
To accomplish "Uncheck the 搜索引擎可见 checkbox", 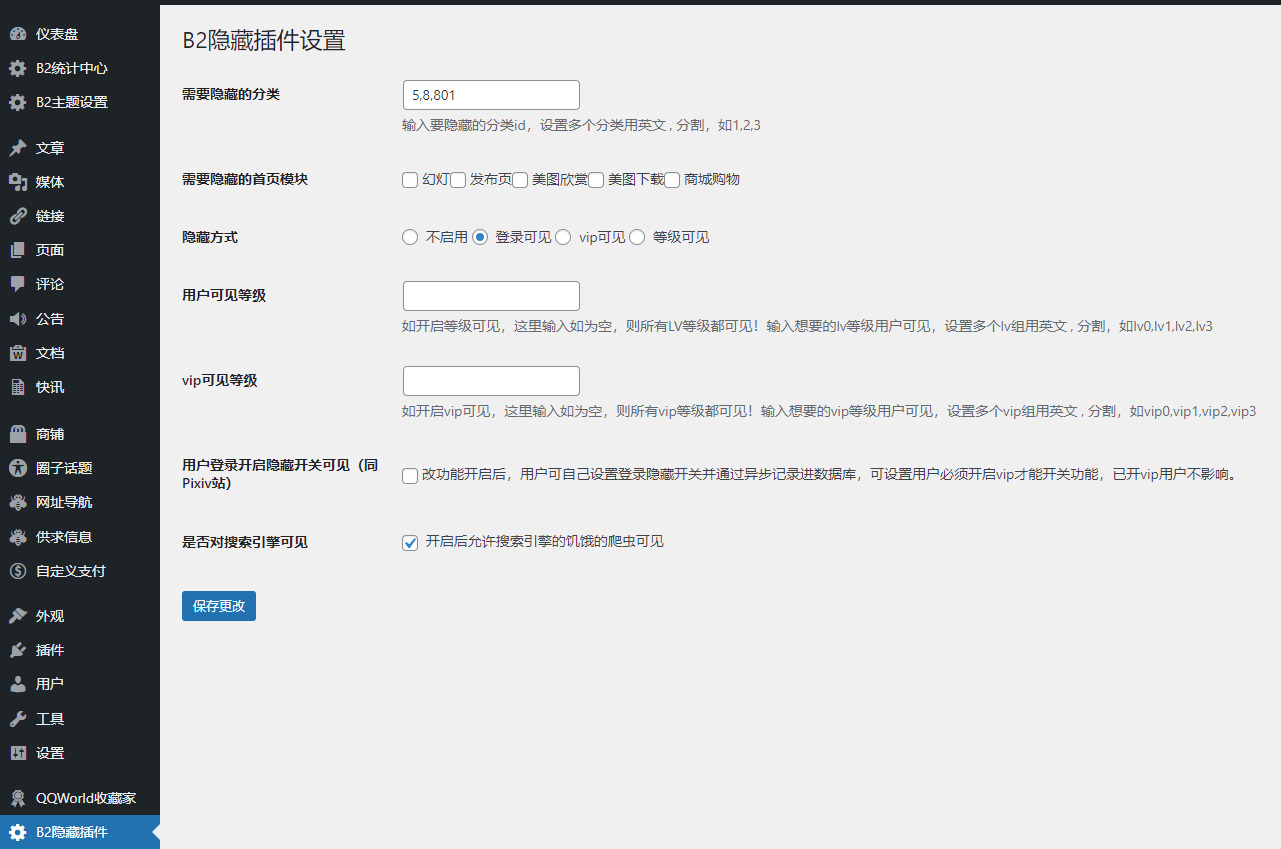I will [410, 543].
